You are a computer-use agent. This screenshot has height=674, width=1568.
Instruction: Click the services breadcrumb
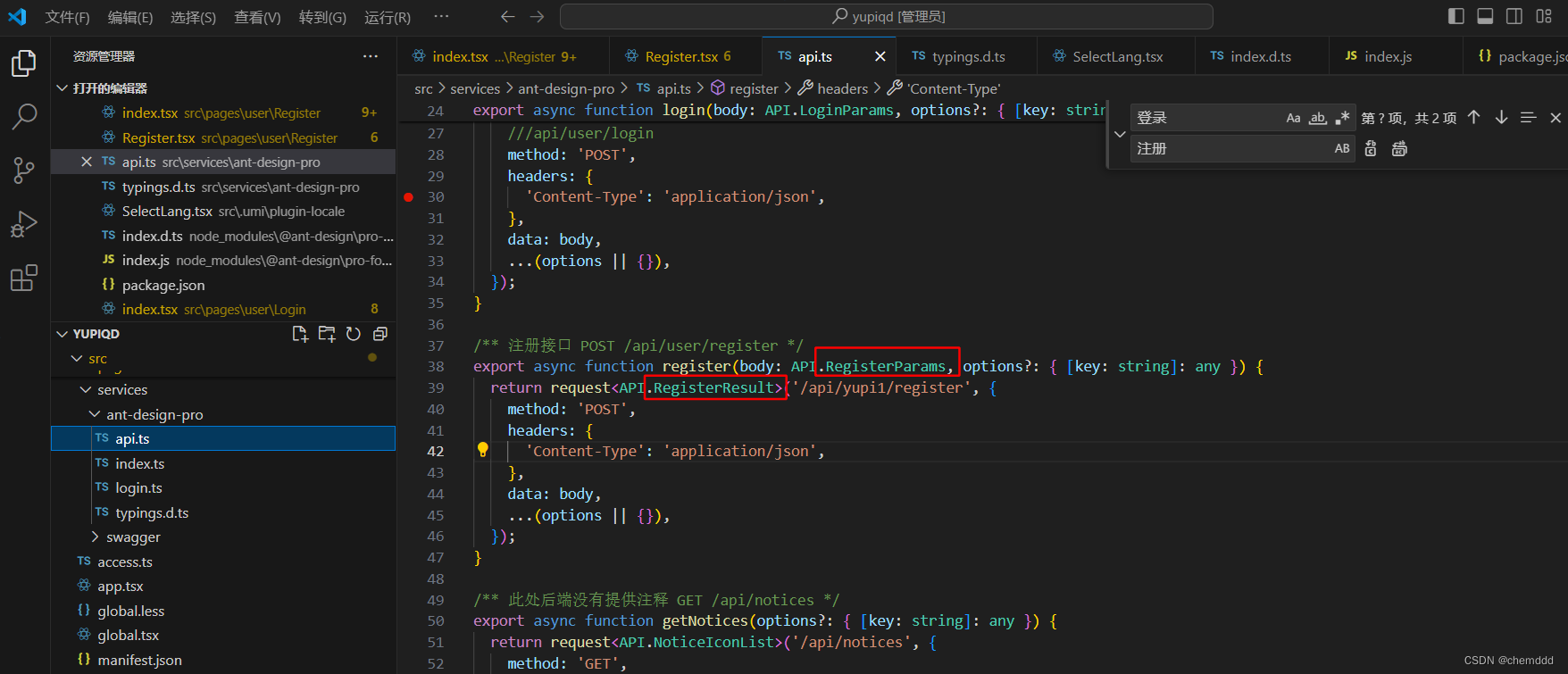tap(475, 88)
